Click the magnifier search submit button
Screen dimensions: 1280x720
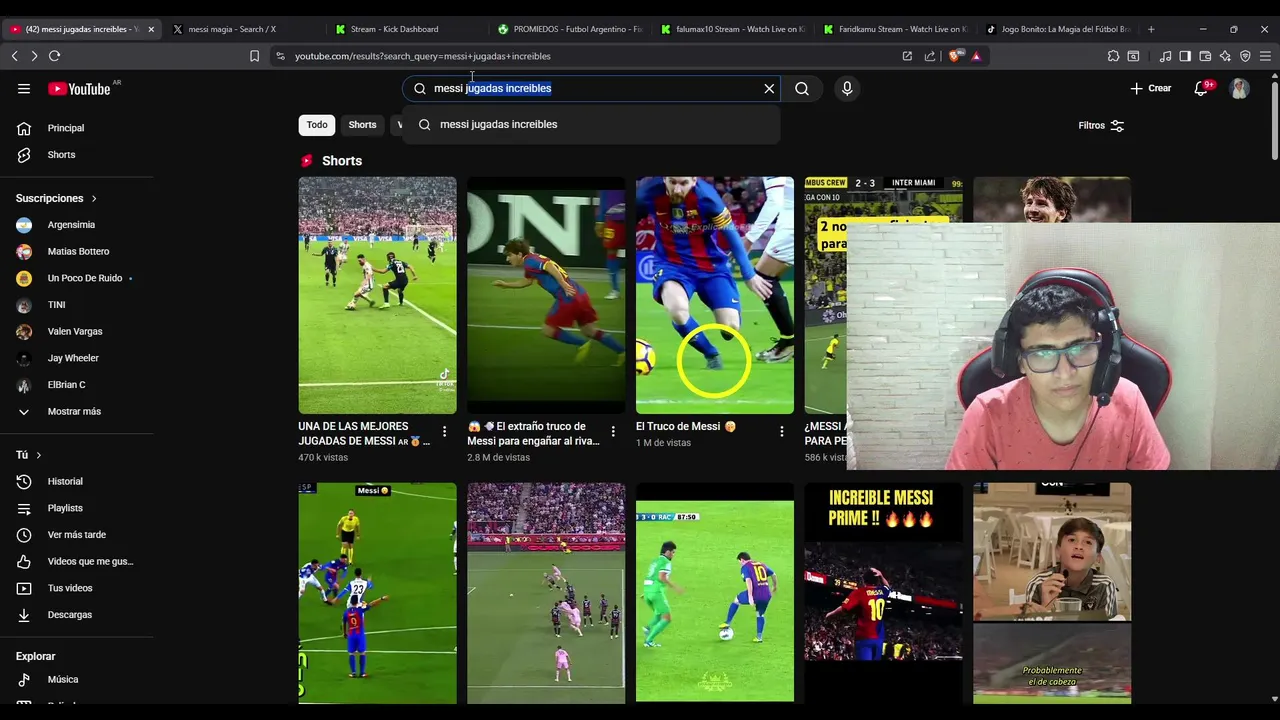pos(802,88)
